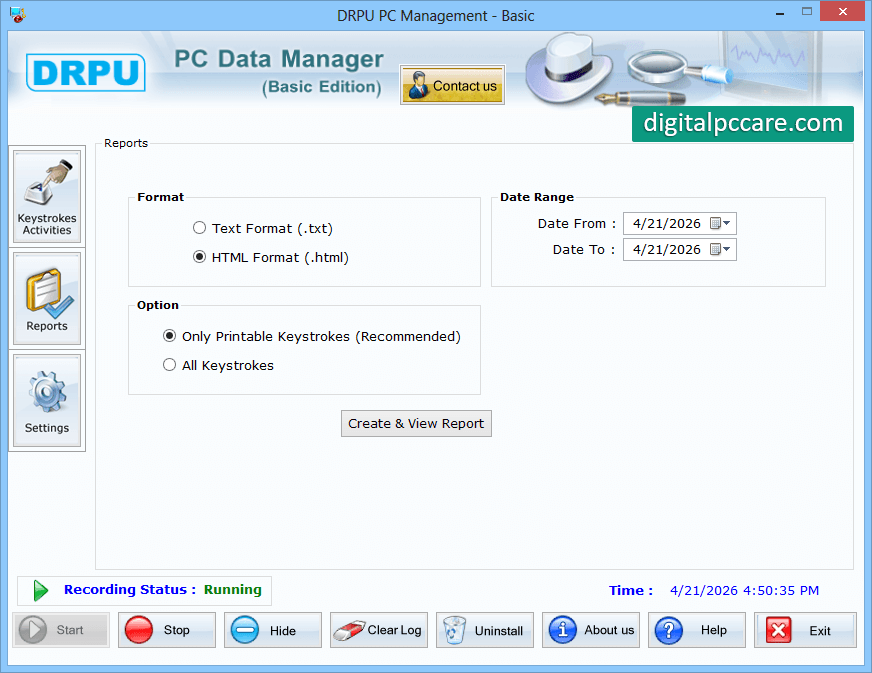This screenshot has height=673, width=872.
Task: Click the Recording Status label
Action: pos(130,590)
